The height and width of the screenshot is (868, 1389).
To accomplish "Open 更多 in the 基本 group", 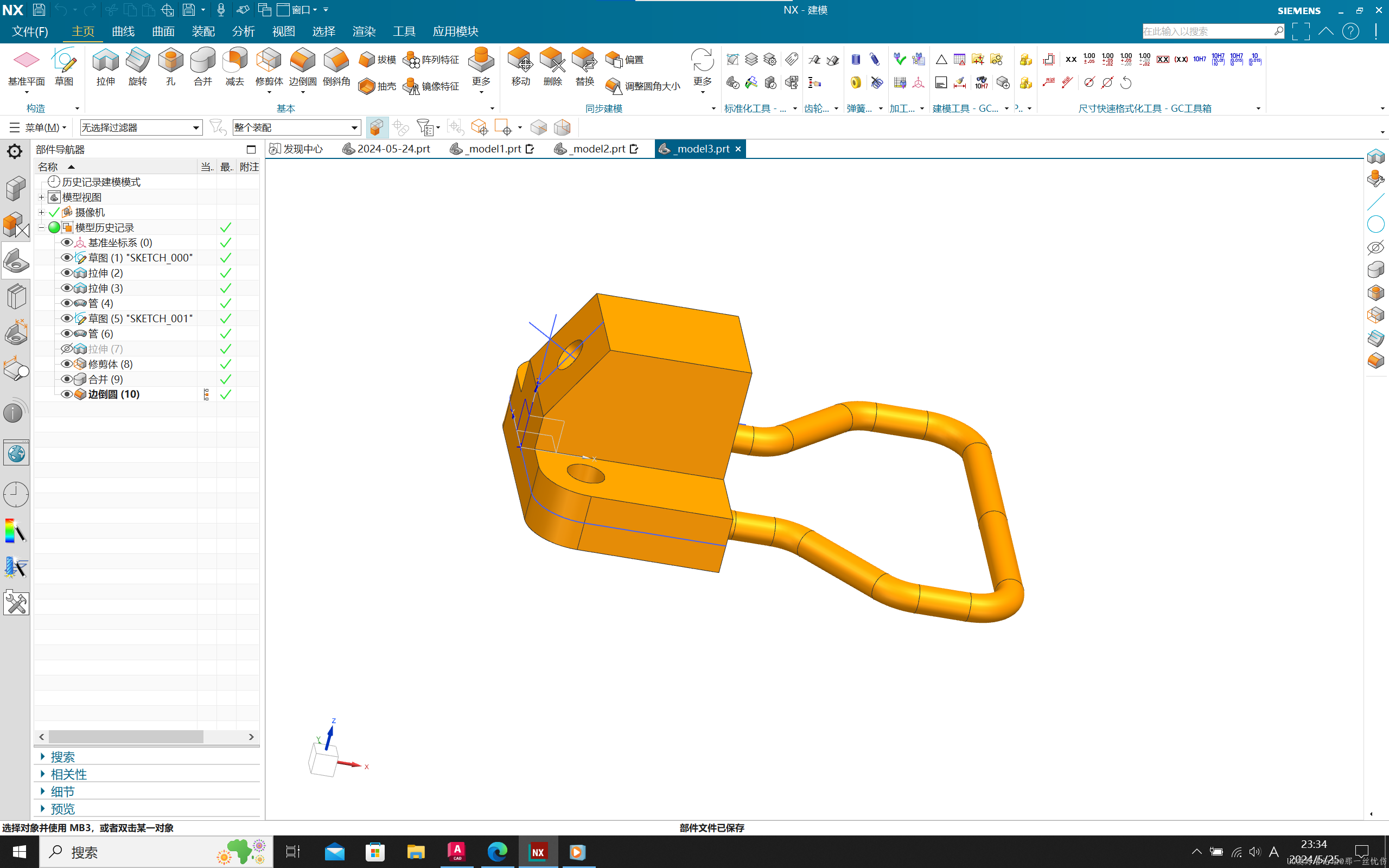I will 481,70.
